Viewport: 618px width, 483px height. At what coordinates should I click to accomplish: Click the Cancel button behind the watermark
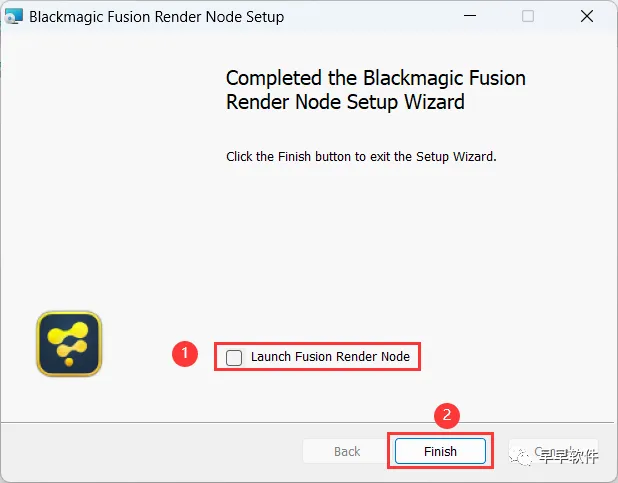(553, 451)
